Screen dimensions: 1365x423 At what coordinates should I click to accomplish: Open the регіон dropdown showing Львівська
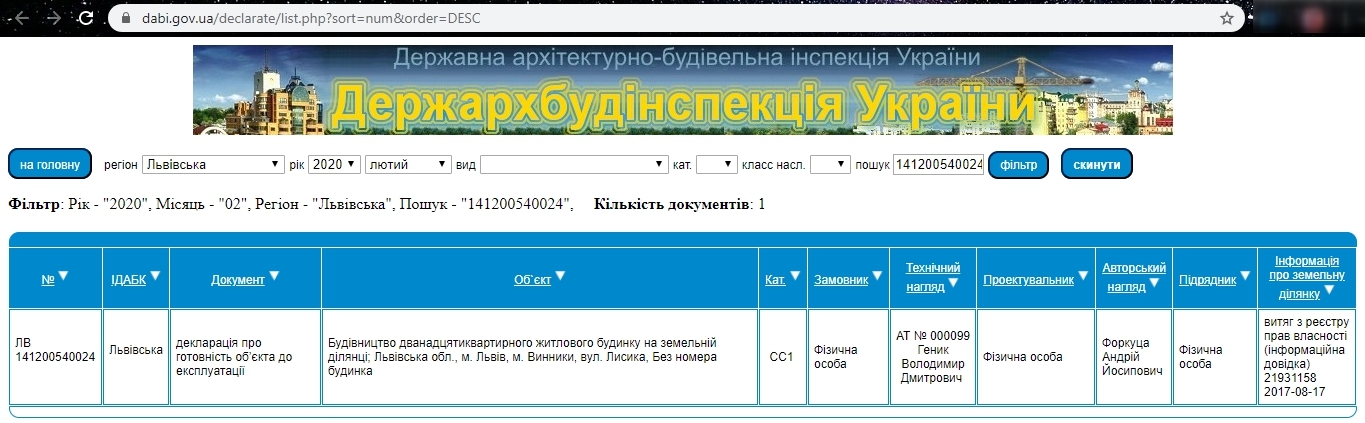pos(213,164)
